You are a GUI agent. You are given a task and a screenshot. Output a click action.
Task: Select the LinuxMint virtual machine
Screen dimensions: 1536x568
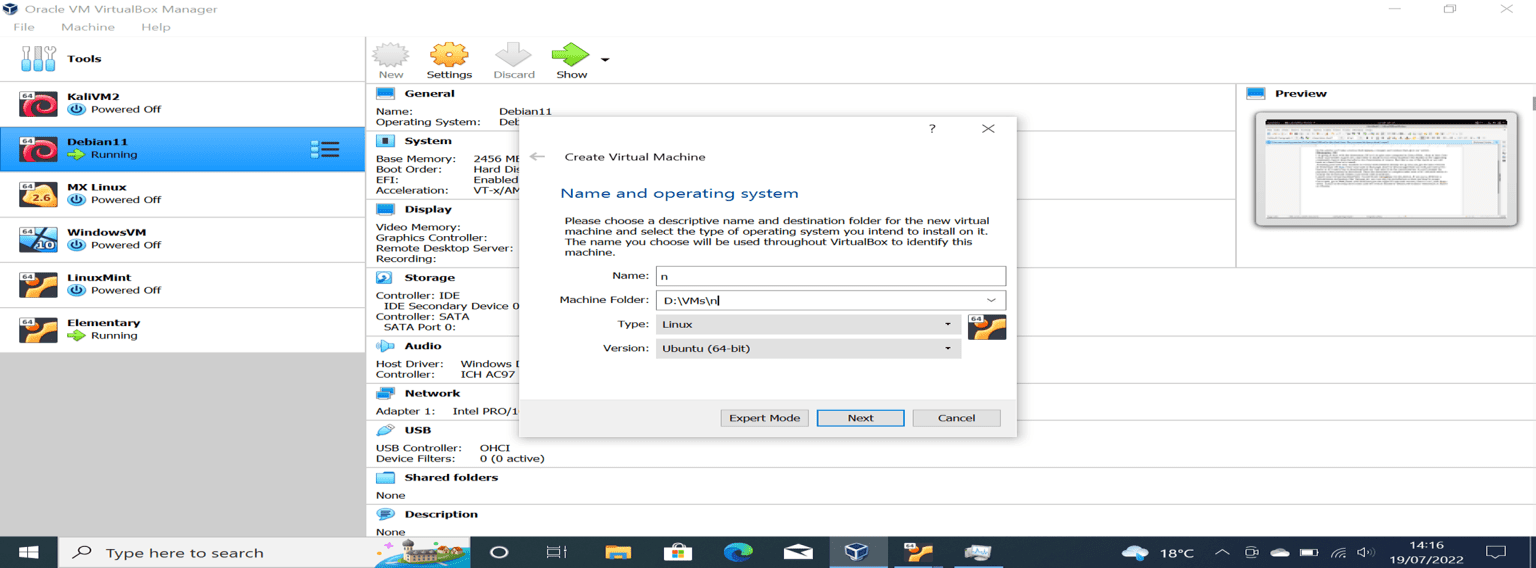(182, 284)
